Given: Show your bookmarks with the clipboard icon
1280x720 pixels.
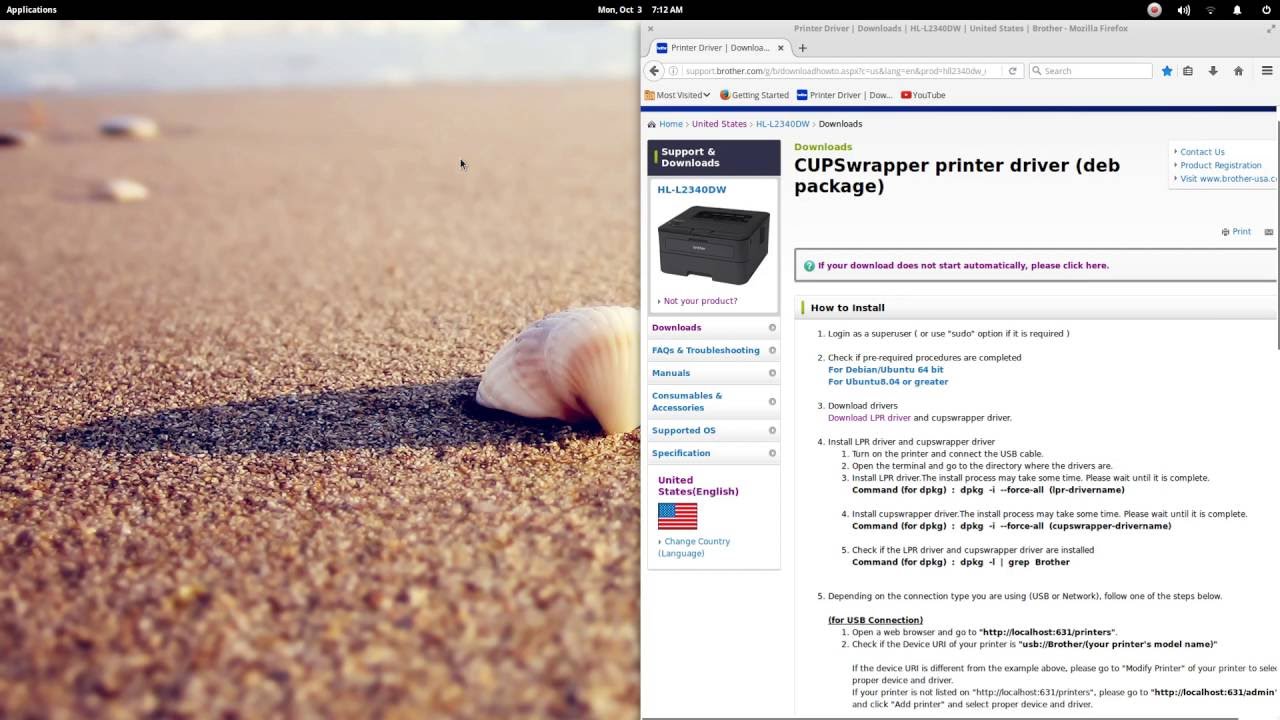Looking at the screenshot, I should click(1188, 71).
